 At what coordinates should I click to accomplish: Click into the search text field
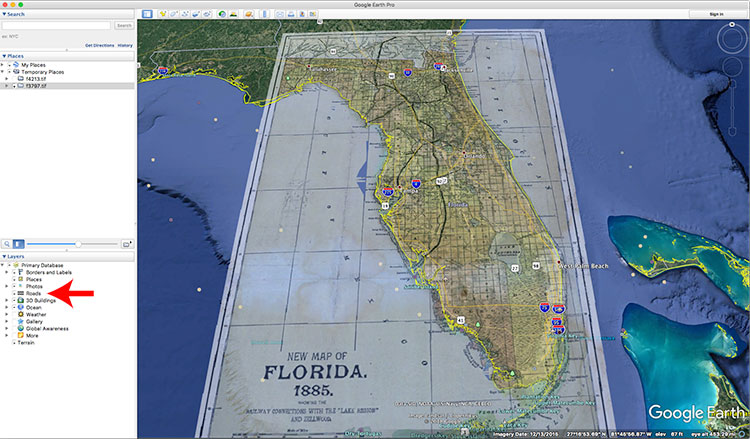click(56, 25)
